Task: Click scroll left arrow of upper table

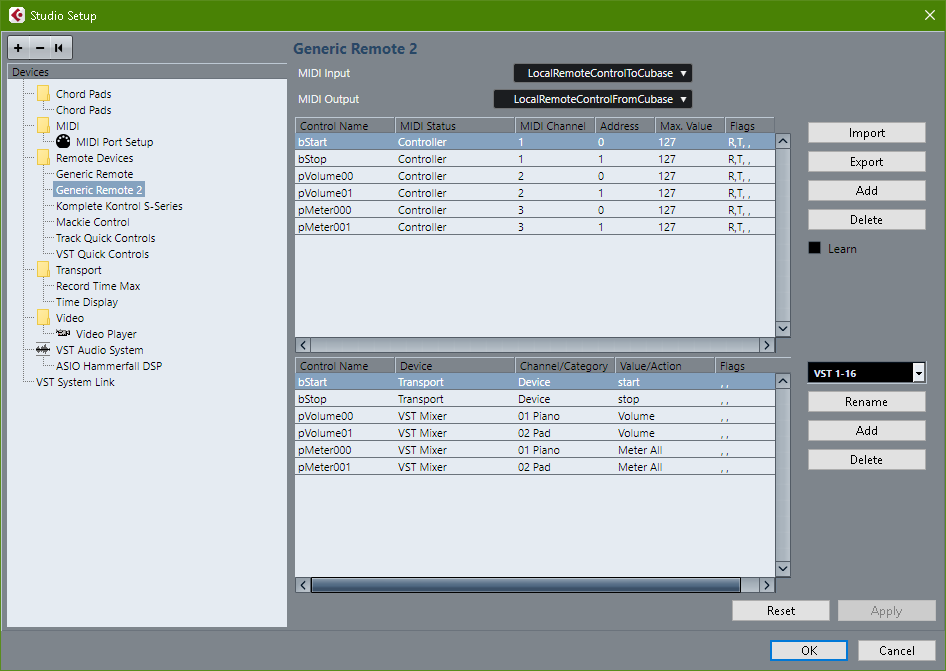Action: pos(303,345)
